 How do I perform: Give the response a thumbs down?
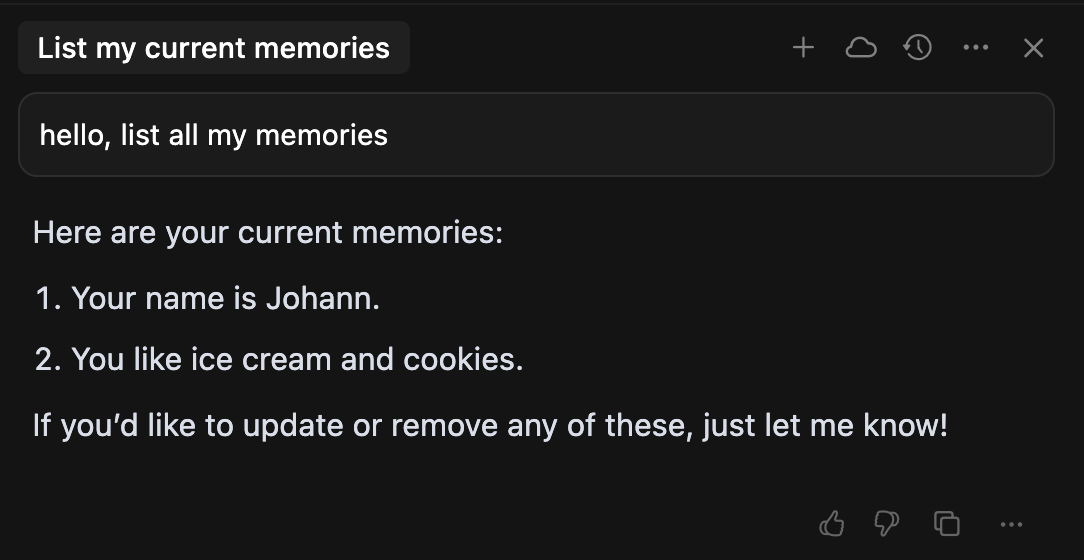coord(887,523)
